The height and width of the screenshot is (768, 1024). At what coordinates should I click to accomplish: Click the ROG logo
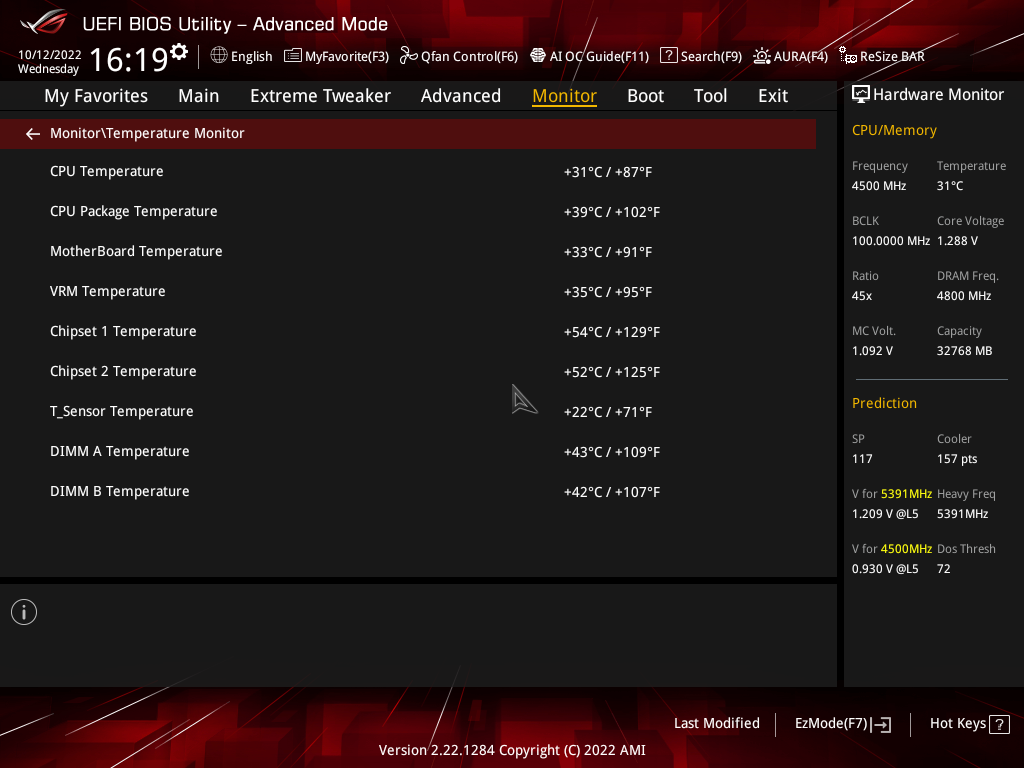click(44, 22)
